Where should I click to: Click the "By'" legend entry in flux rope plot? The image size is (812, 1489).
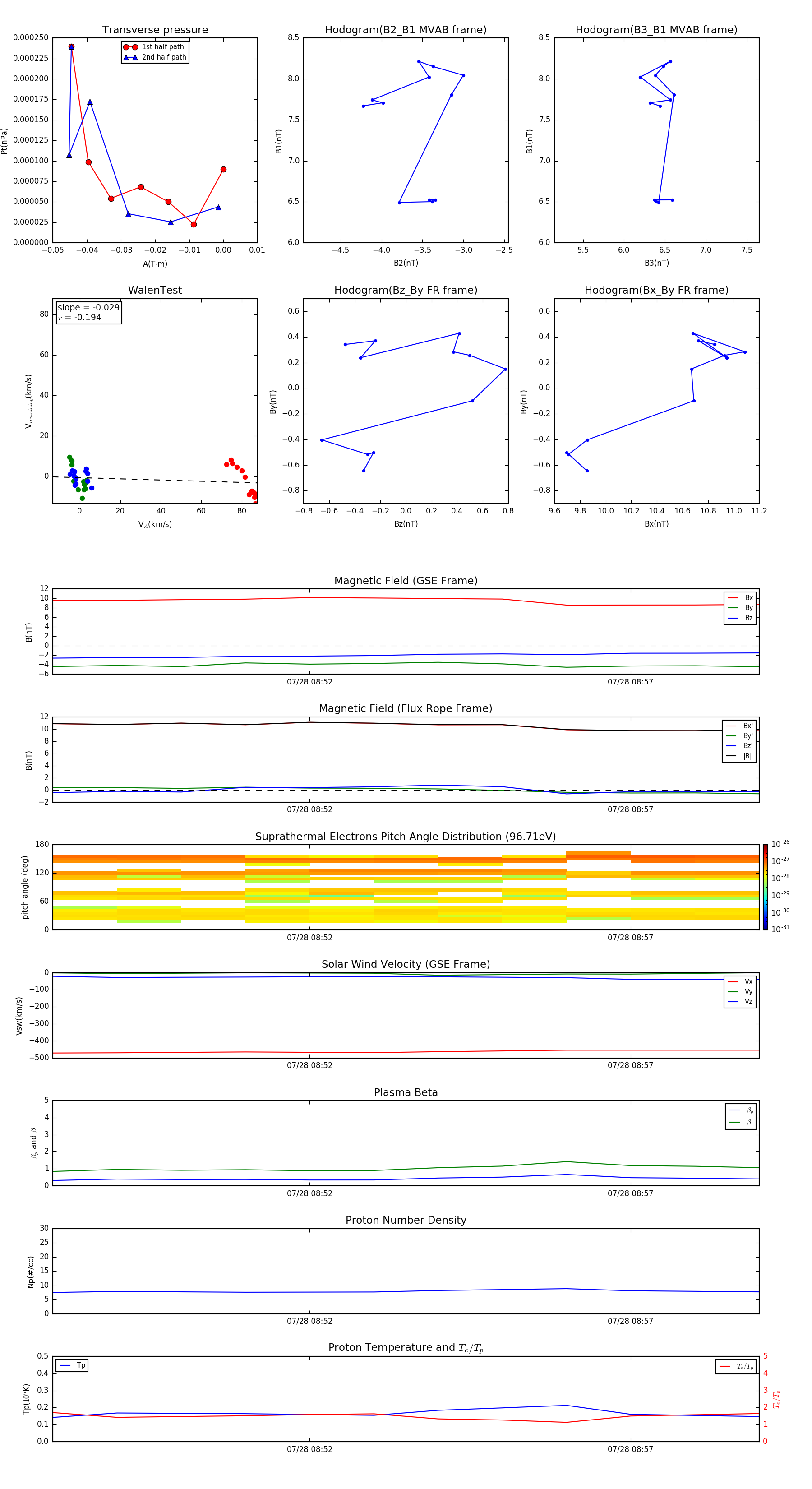point(740,736)
